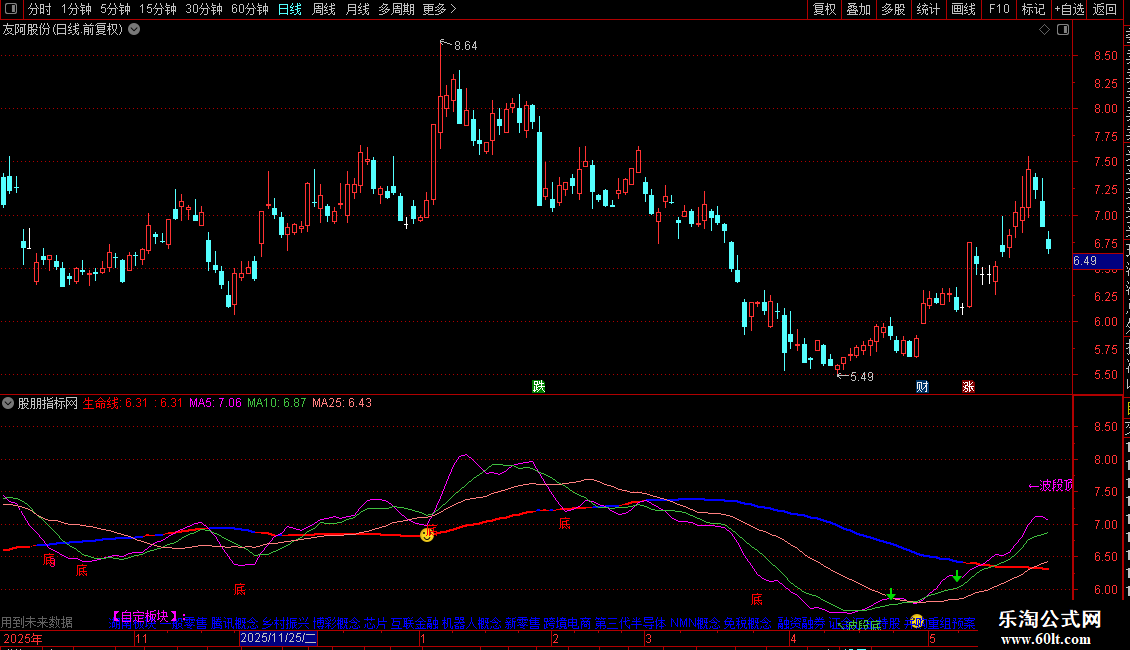Open the NMN概念 sector link
The image size is (1130, 650).
(x=695, y=623)
